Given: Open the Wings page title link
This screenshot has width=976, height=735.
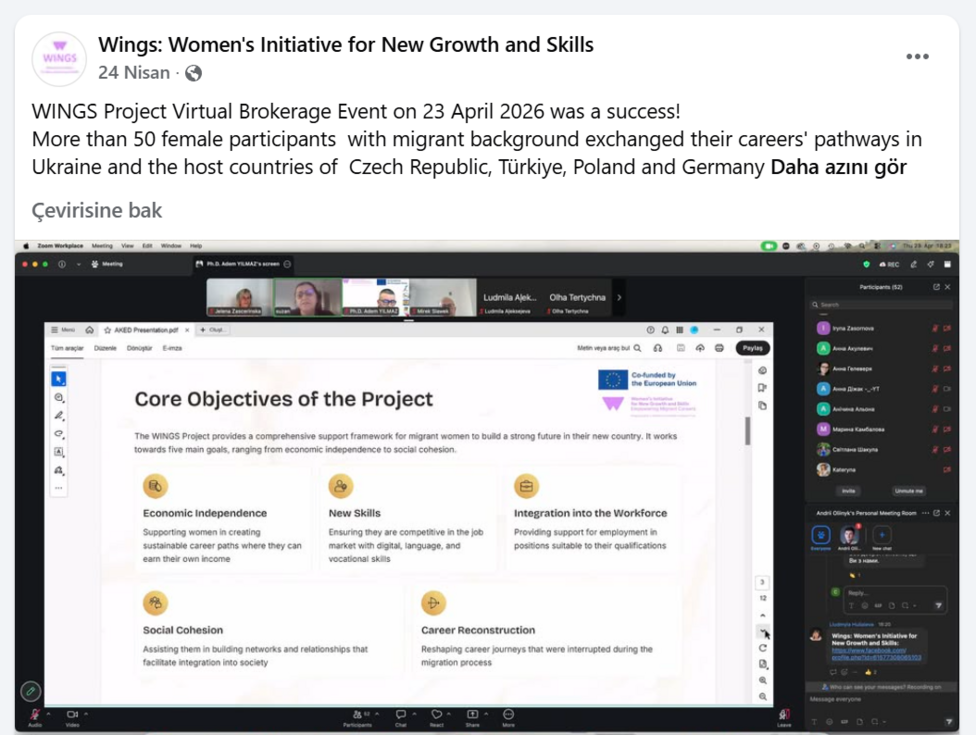Looking at the screenshot, I should click(x=345, y=45).
